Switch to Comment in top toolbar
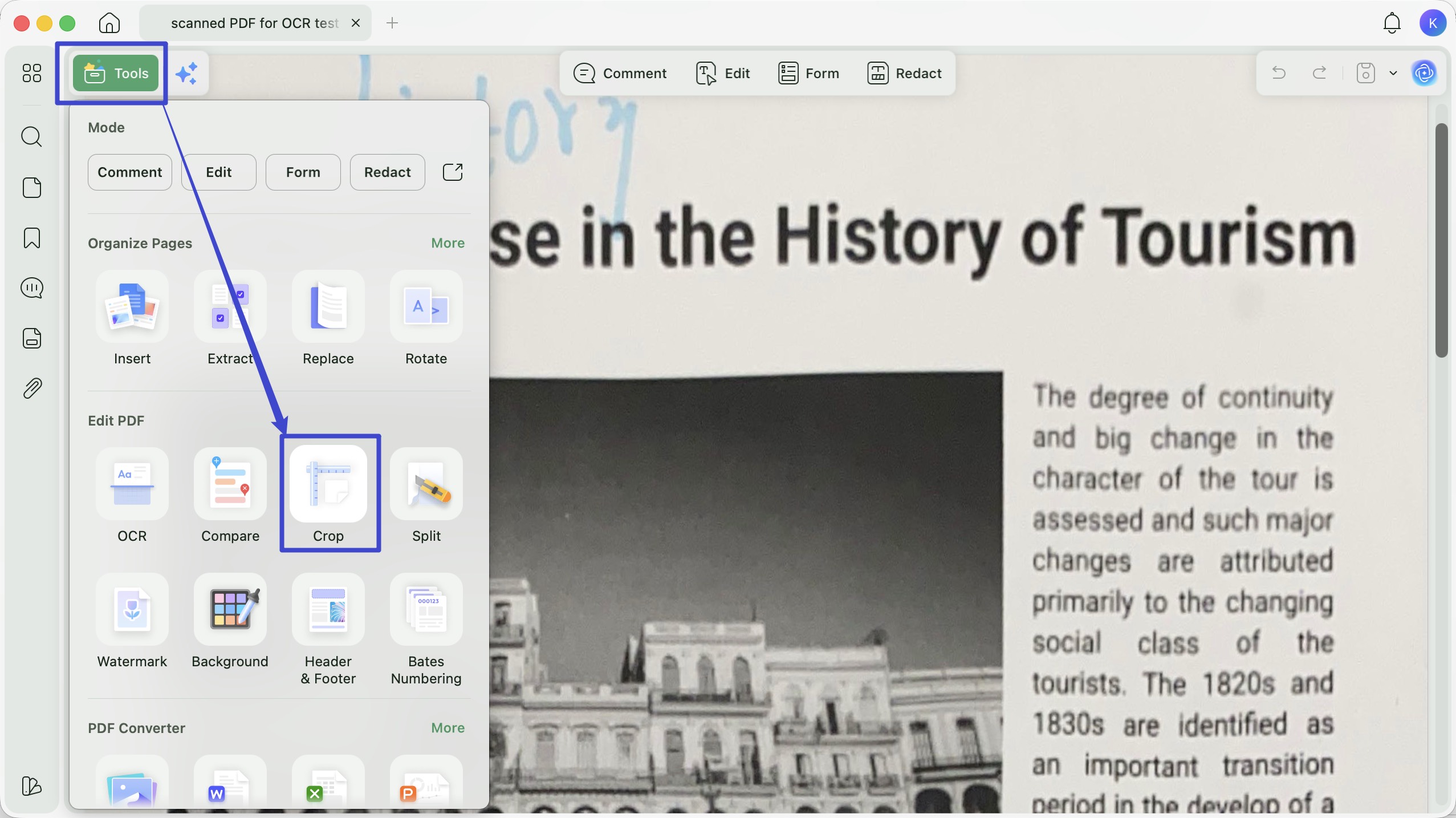 tap(620, 73)
